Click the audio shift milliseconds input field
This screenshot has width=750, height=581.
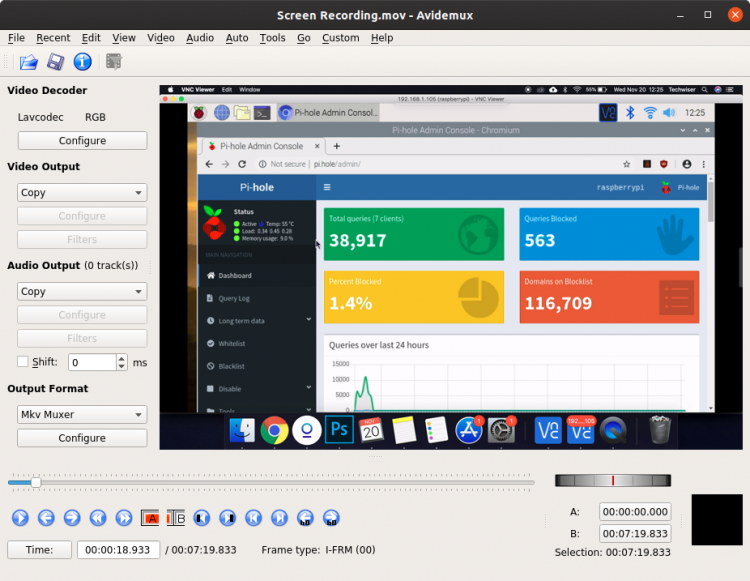coord(93,362)
